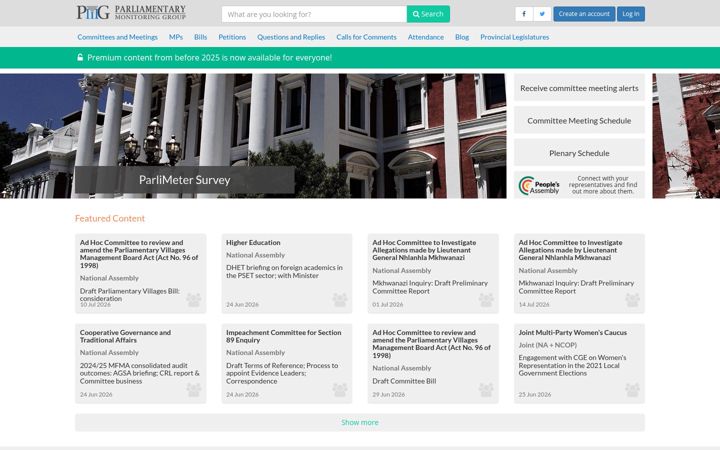Open Mkhwanazi Inquiry card dated 01 Jul 2026
Image resolution: width=720 pixels, height=450 pixels.
point(433,274)
